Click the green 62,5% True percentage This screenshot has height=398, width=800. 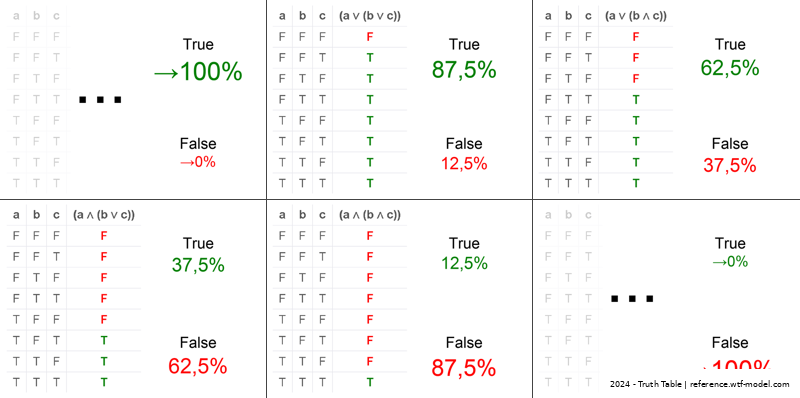pos(730,67)
